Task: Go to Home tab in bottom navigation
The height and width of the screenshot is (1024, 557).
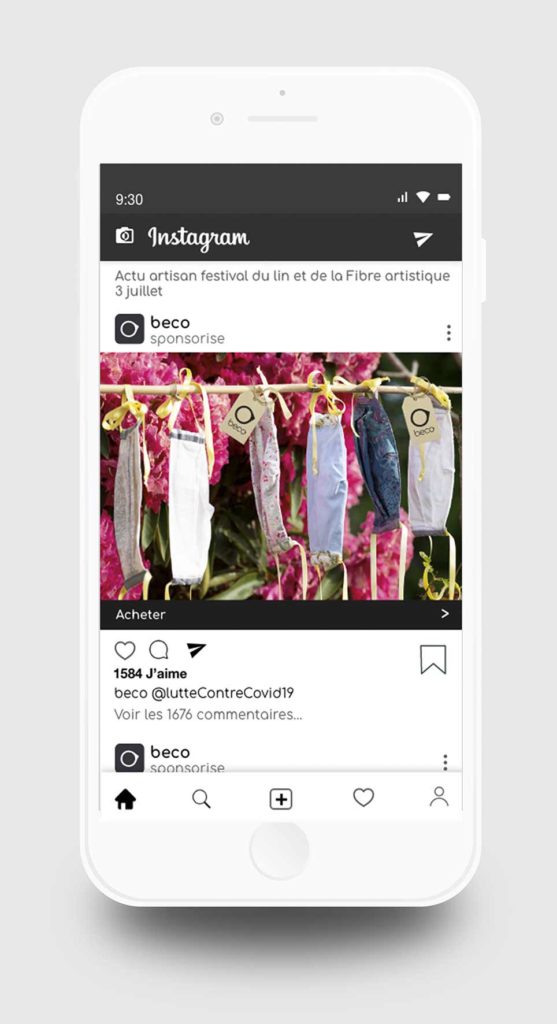Action: (125, 798)
